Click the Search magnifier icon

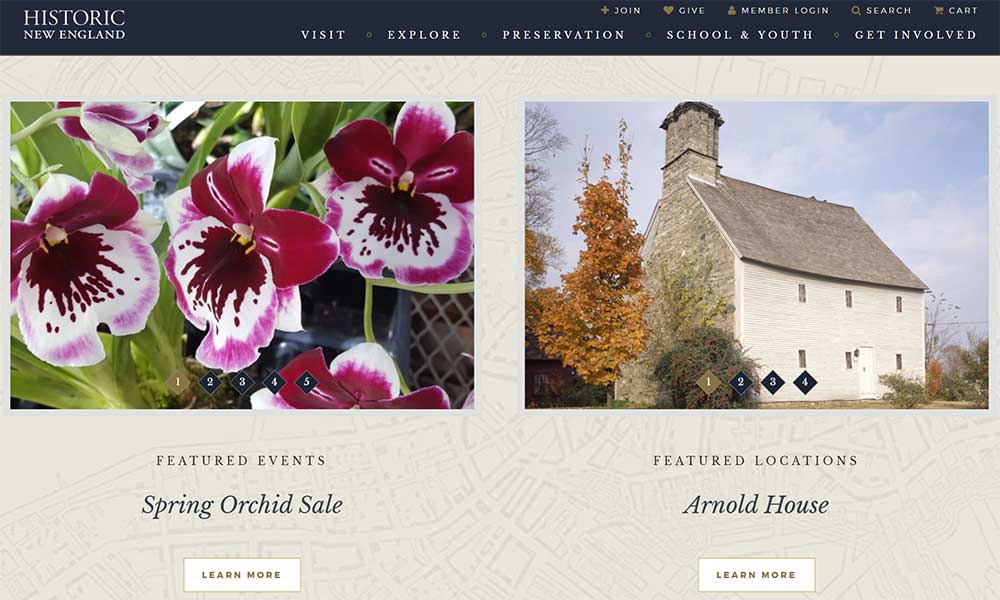click(856, 10)
